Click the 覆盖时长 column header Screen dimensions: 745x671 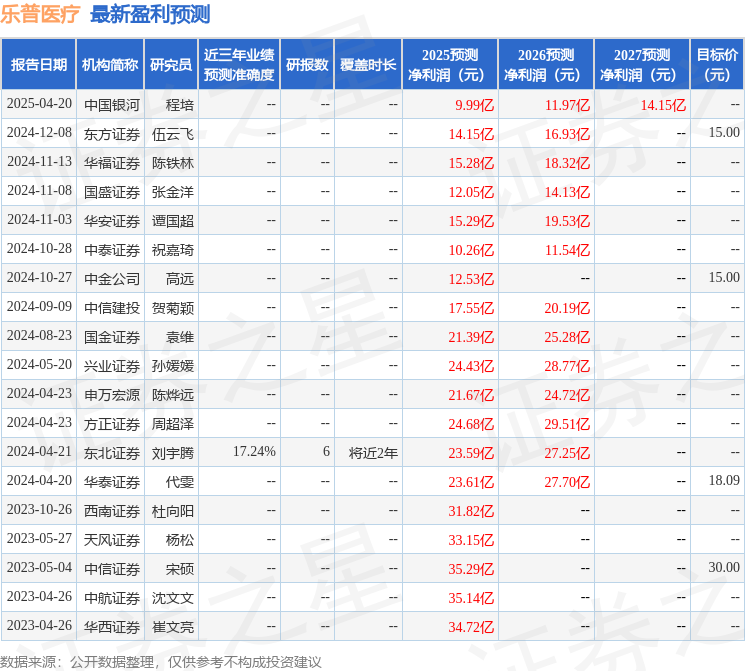coord(368,65)
